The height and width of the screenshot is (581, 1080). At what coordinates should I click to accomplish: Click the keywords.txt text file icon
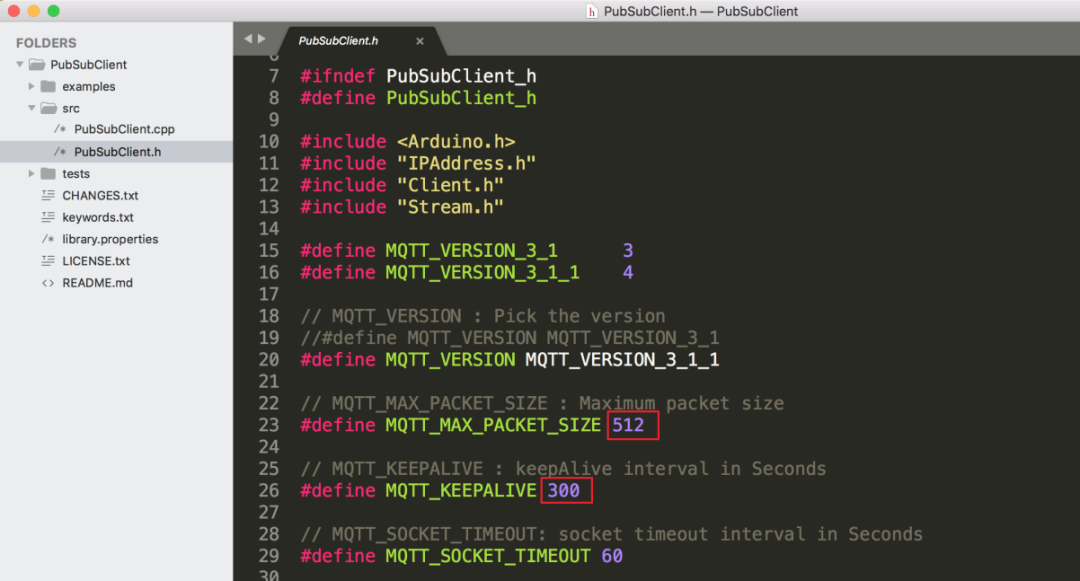tap(48, 218)
